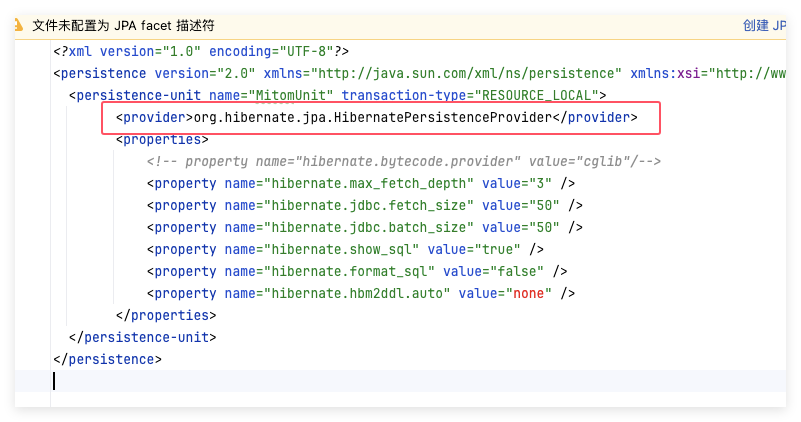Click the closing </persistence> tag
The width and height of the screenshot is (801, 422).
point(107,359)
